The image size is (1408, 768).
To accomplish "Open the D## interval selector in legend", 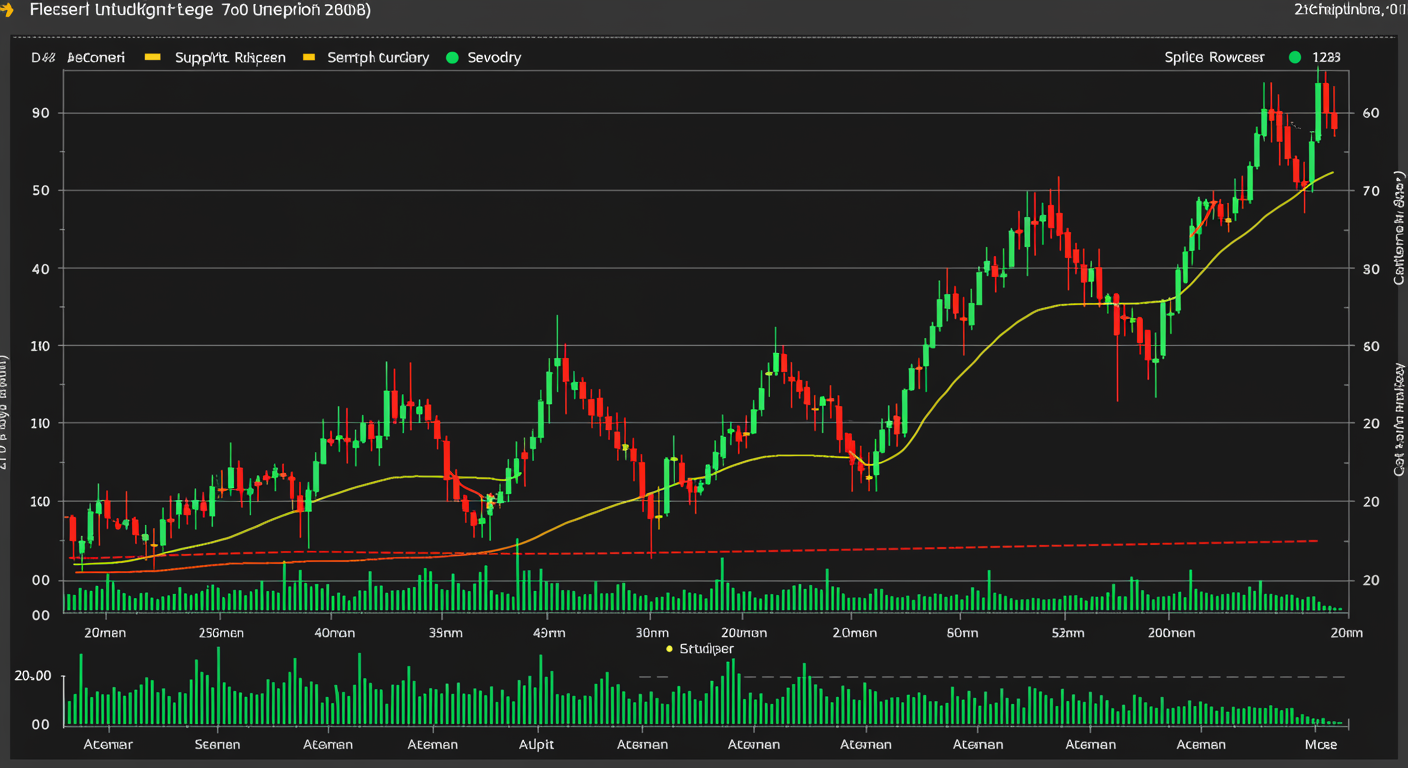I will (x=42, y=58).
